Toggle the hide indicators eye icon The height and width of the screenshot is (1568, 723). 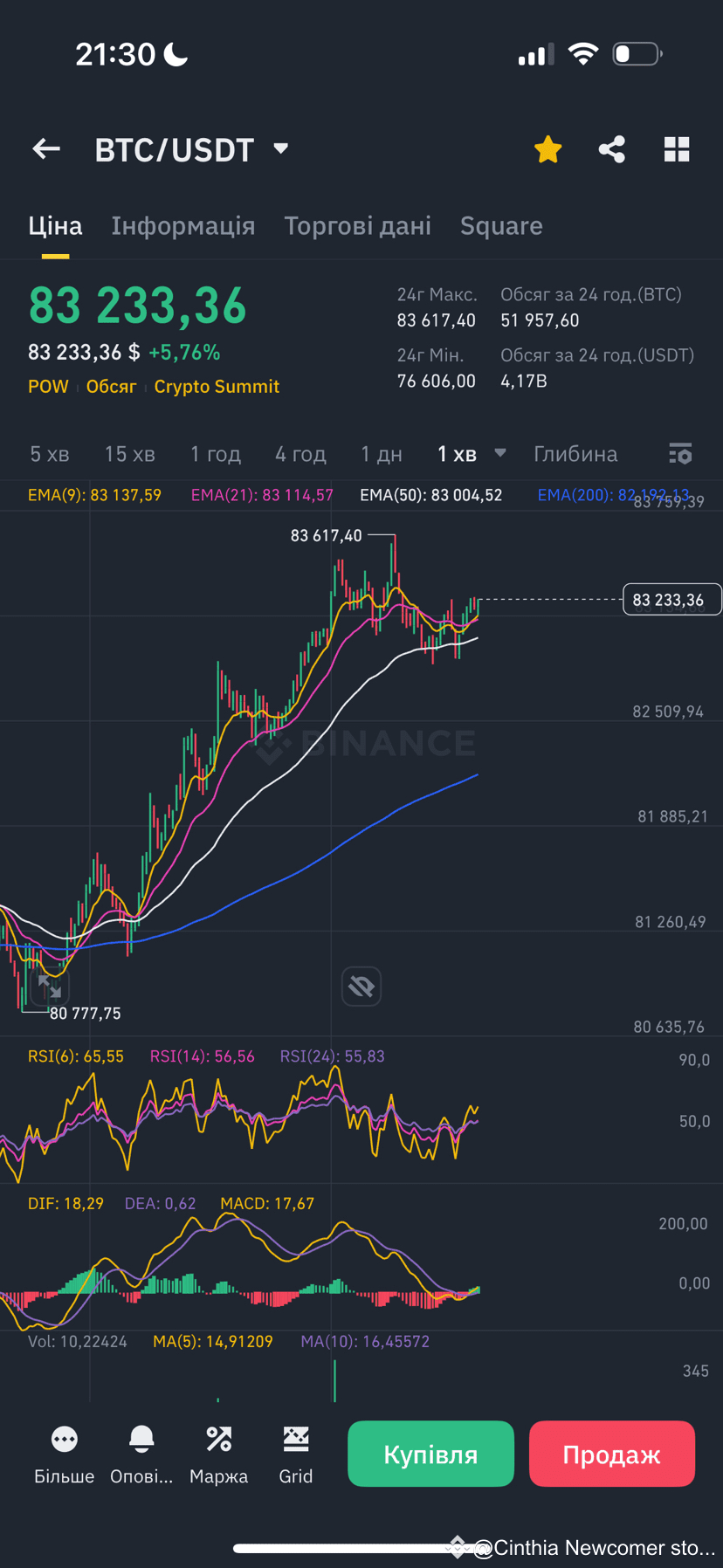point(361,987)
